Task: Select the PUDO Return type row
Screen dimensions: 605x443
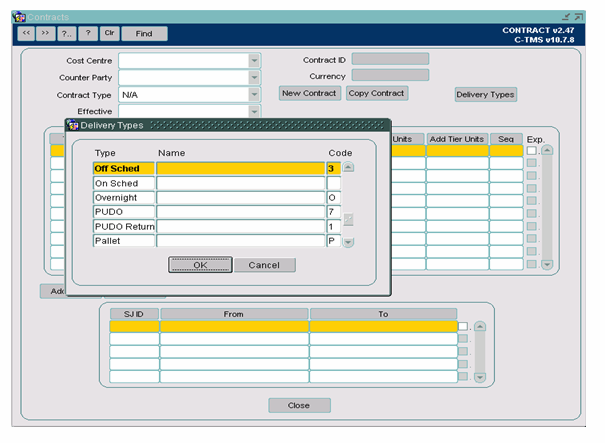Action: 124,227
